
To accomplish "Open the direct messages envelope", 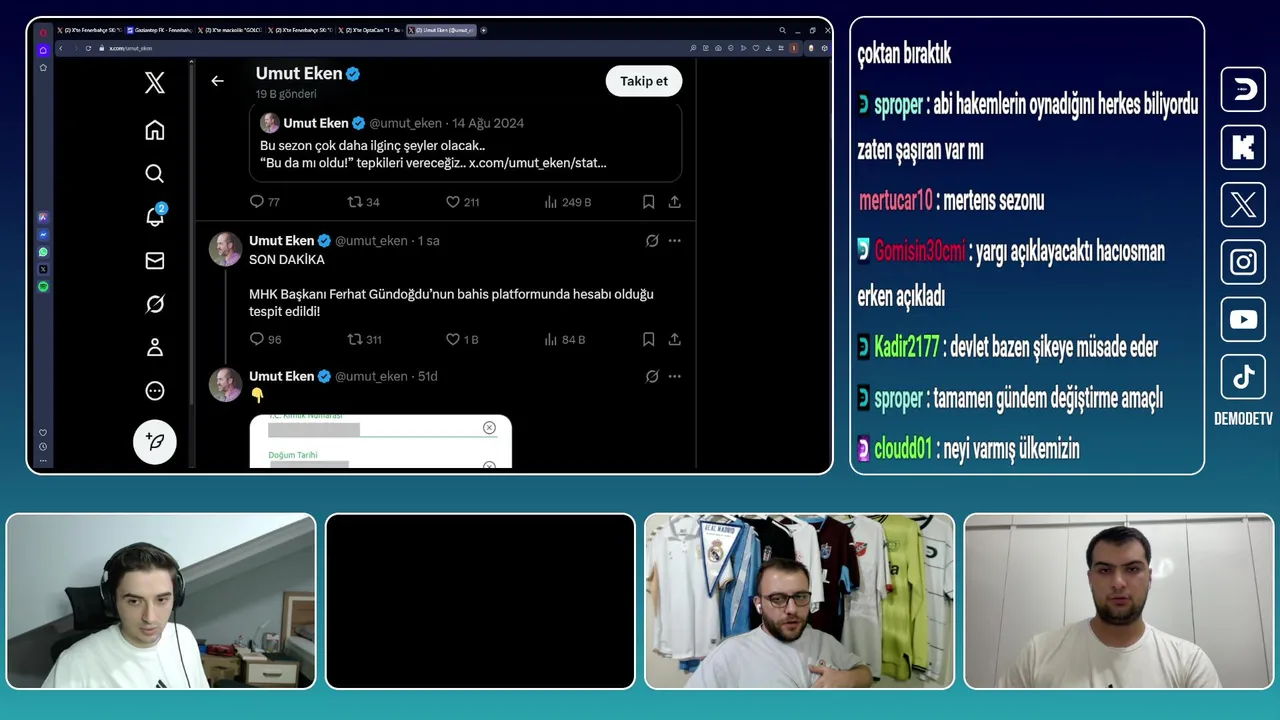I will click(154, 261).
